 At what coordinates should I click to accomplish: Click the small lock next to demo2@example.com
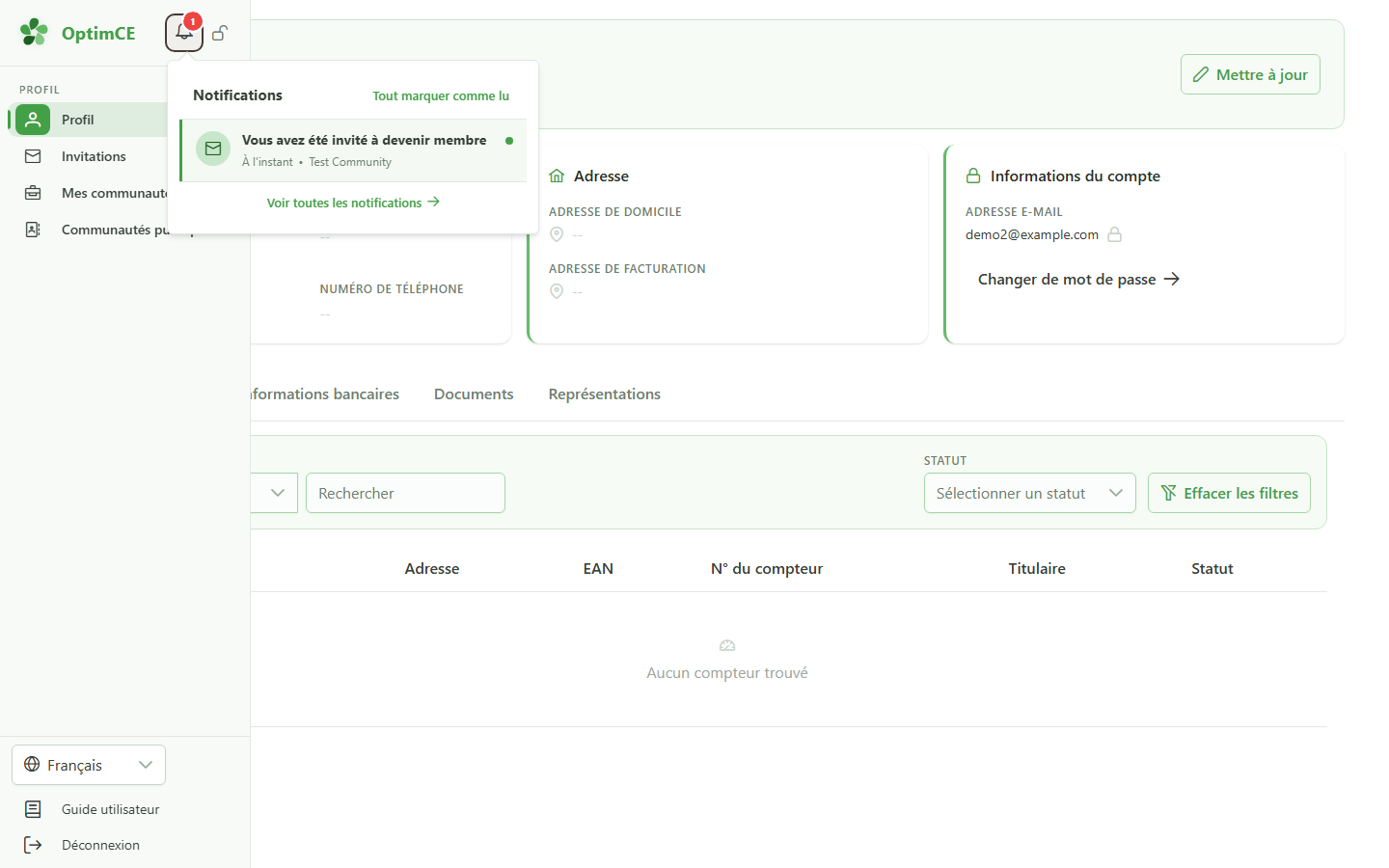1115,234
